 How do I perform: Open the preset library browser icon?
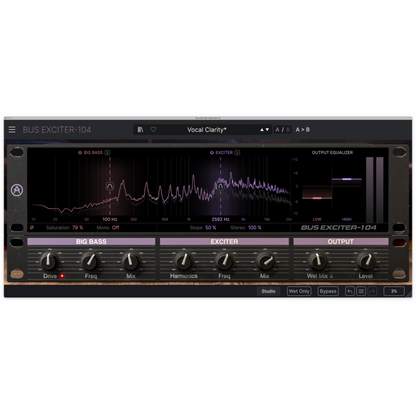[140, 129]
